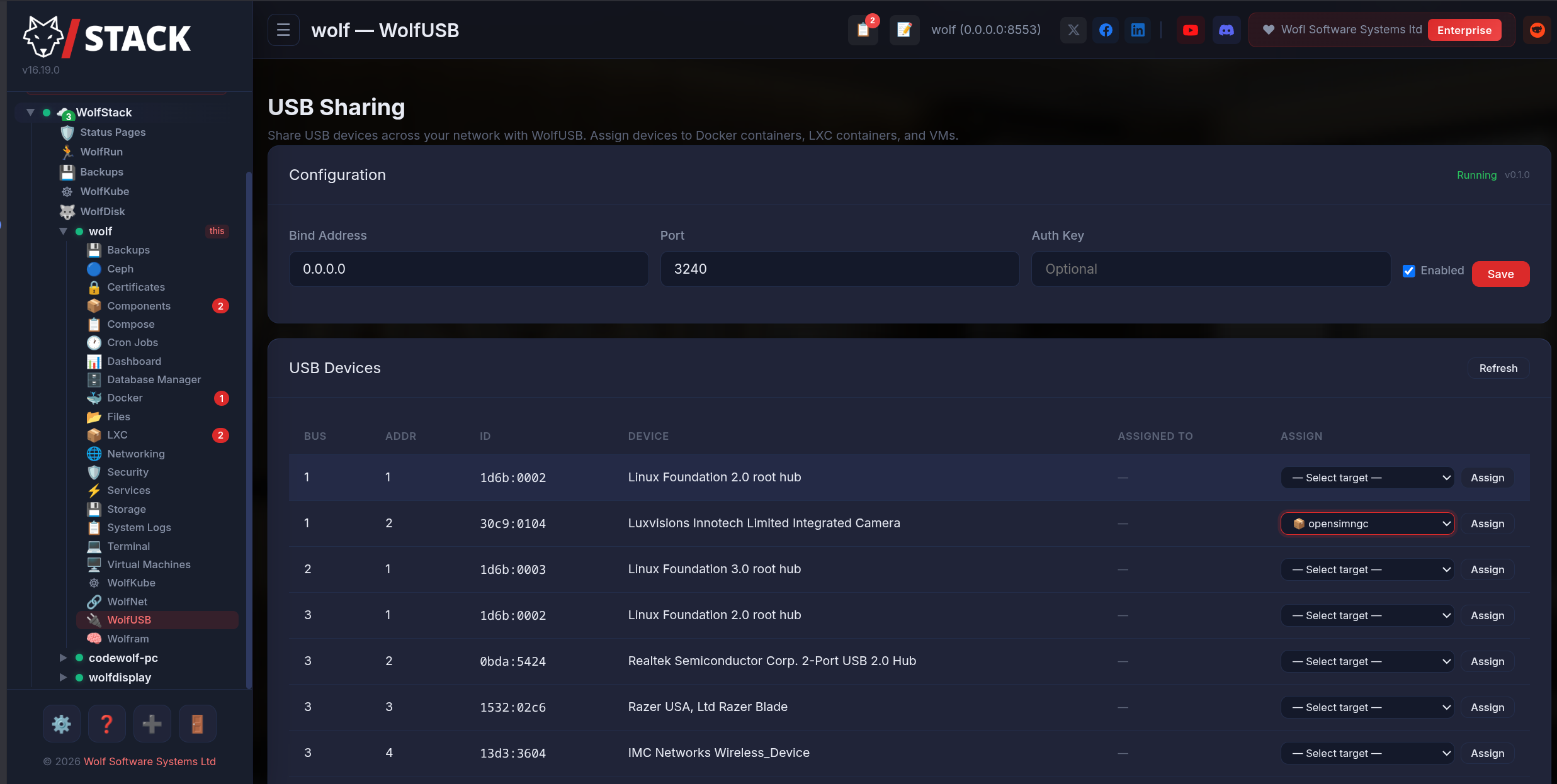Open the LinkedIn icon in header

1138,30
